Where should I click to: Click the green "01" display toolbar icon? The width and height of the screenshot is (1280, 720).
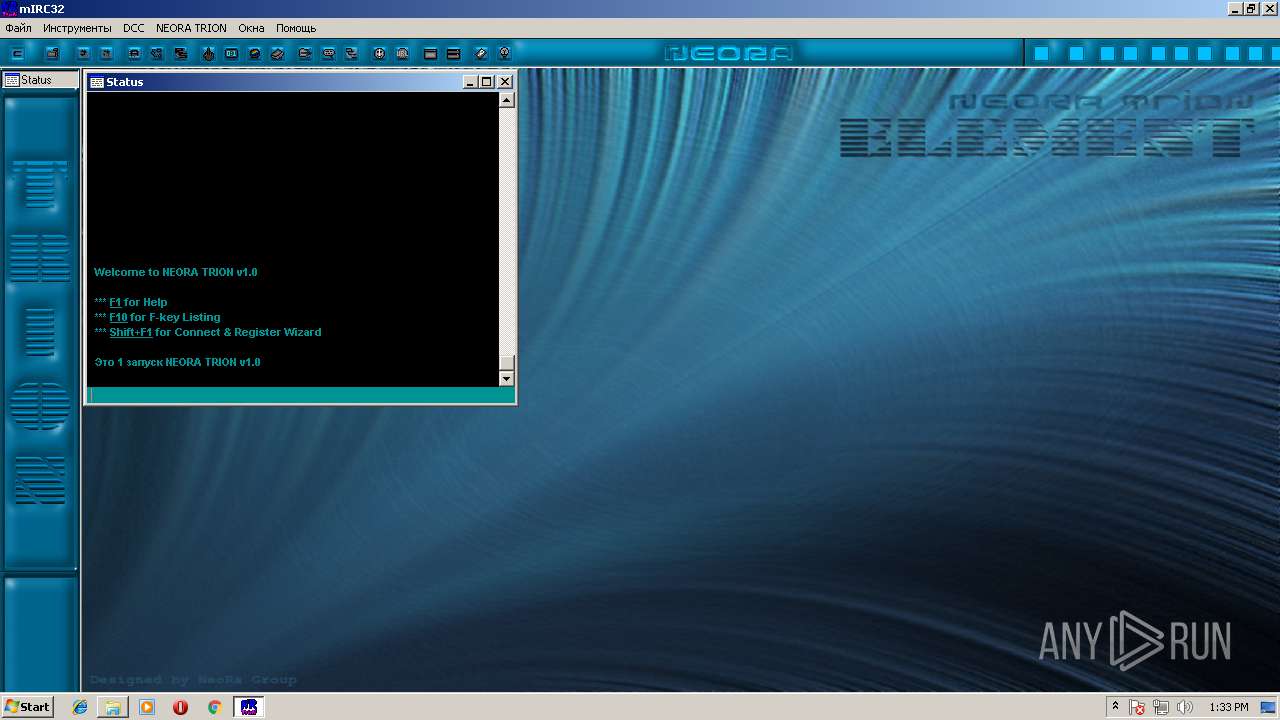click(231, 53)
